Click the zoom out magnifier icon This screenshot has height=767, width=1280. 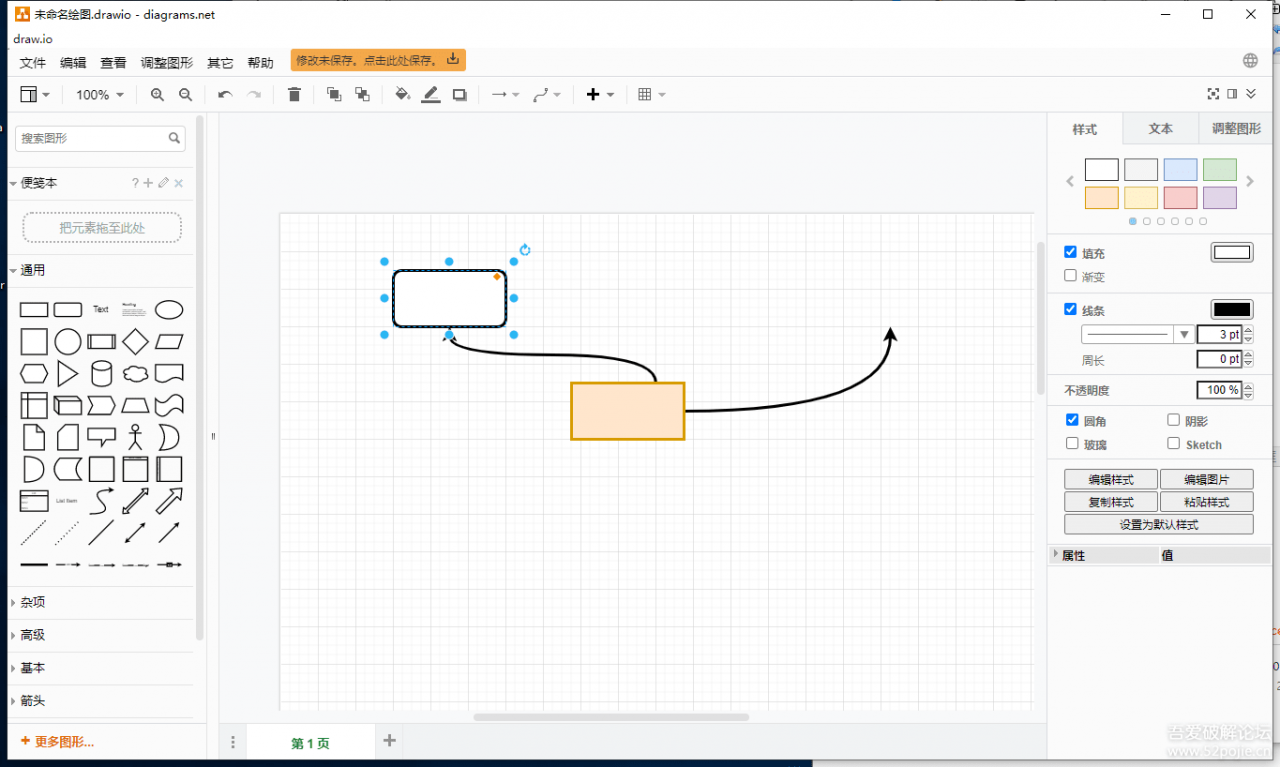click(185, 94)
